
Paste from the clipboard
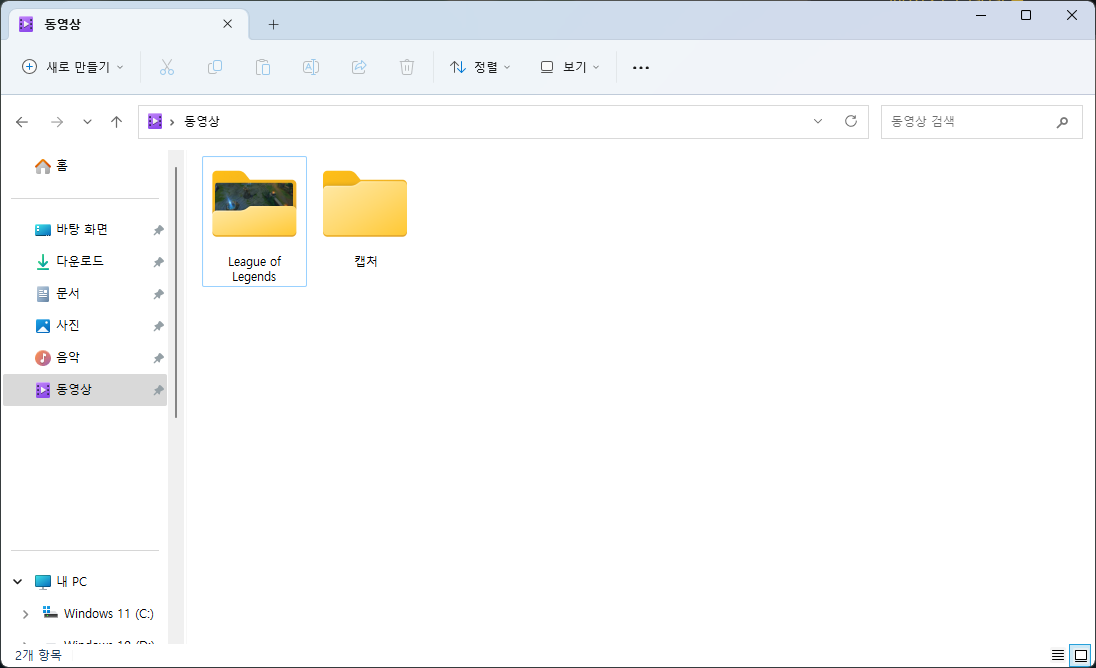click(262, 67)
